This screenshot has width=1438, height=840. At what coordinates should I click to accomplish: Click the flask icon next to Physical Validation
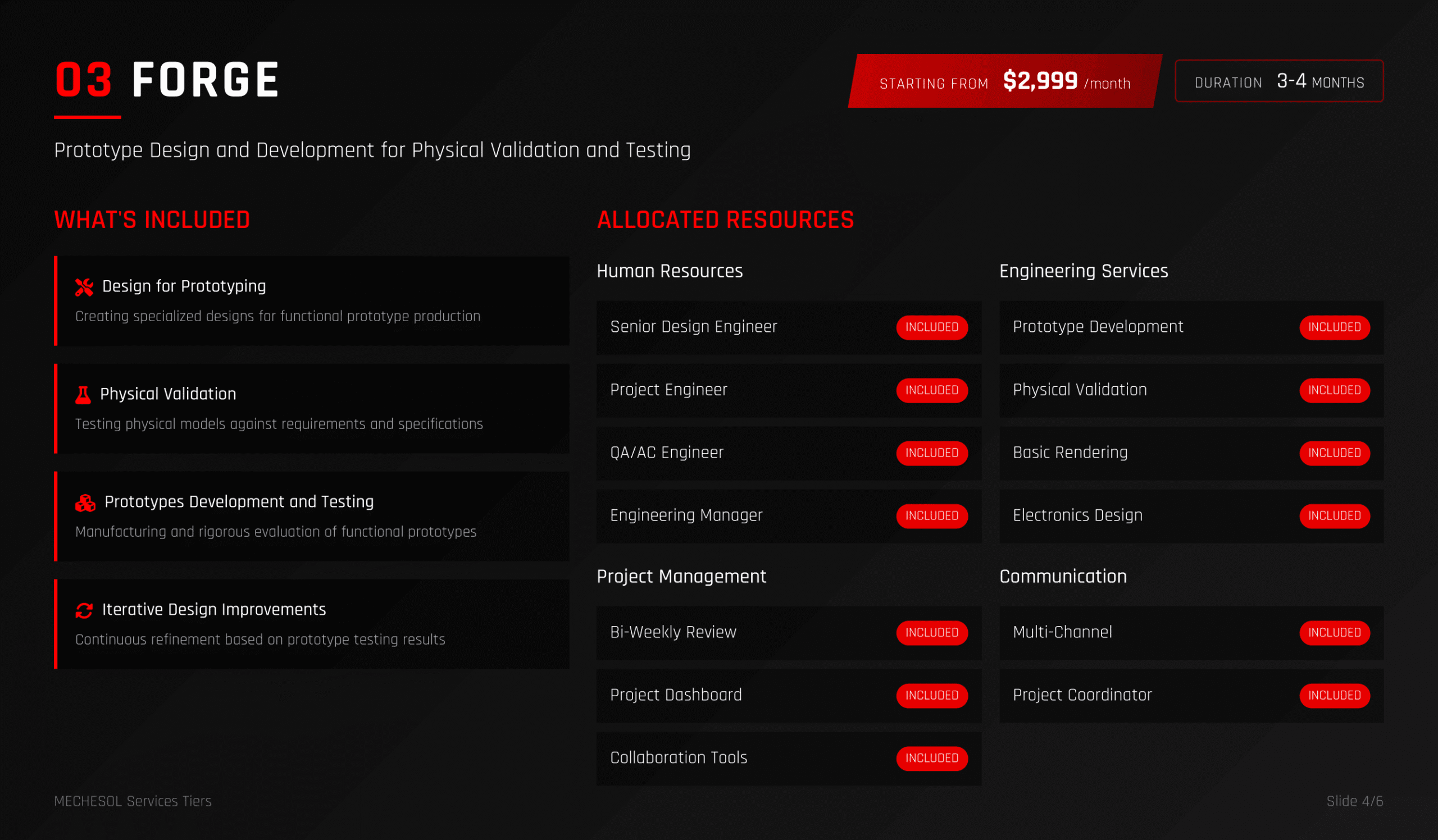[83, 395]
